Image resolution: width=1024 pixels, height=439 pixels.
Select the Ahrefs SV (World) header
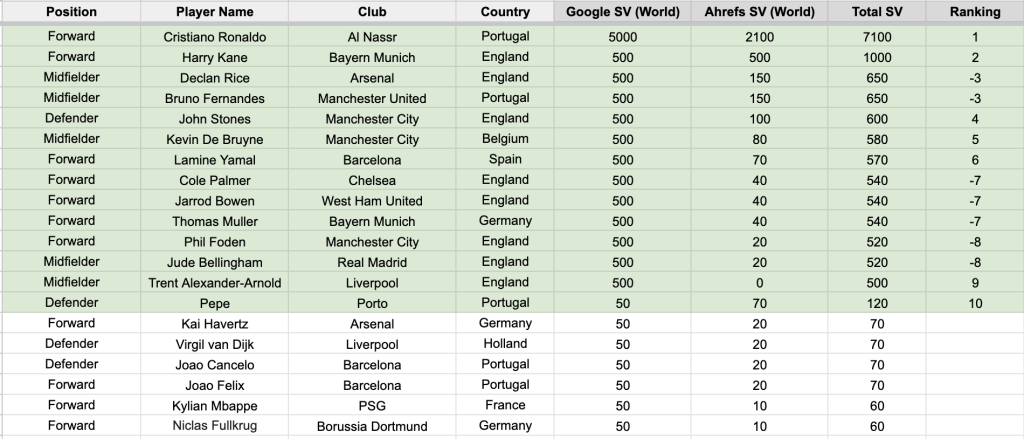tap(759, 12)
